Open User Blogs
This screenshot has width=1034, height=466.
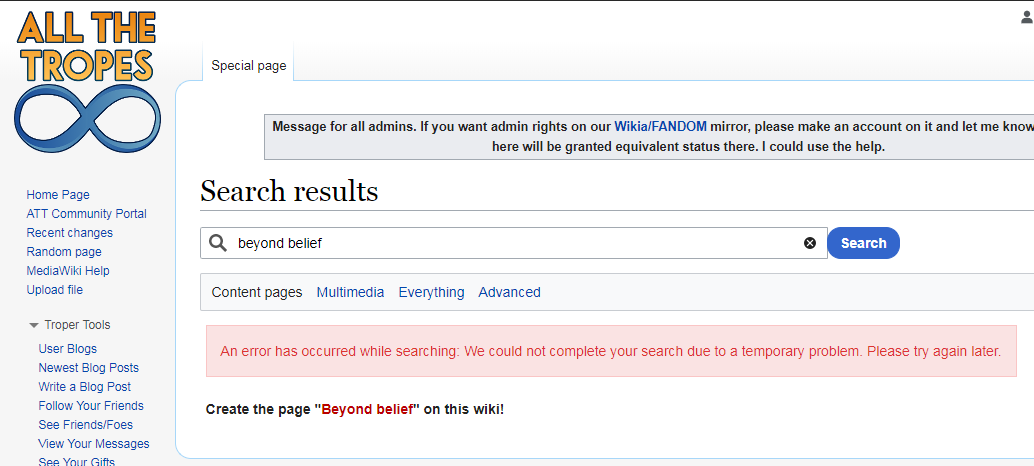pyautogui.click(x=67, y=349)
